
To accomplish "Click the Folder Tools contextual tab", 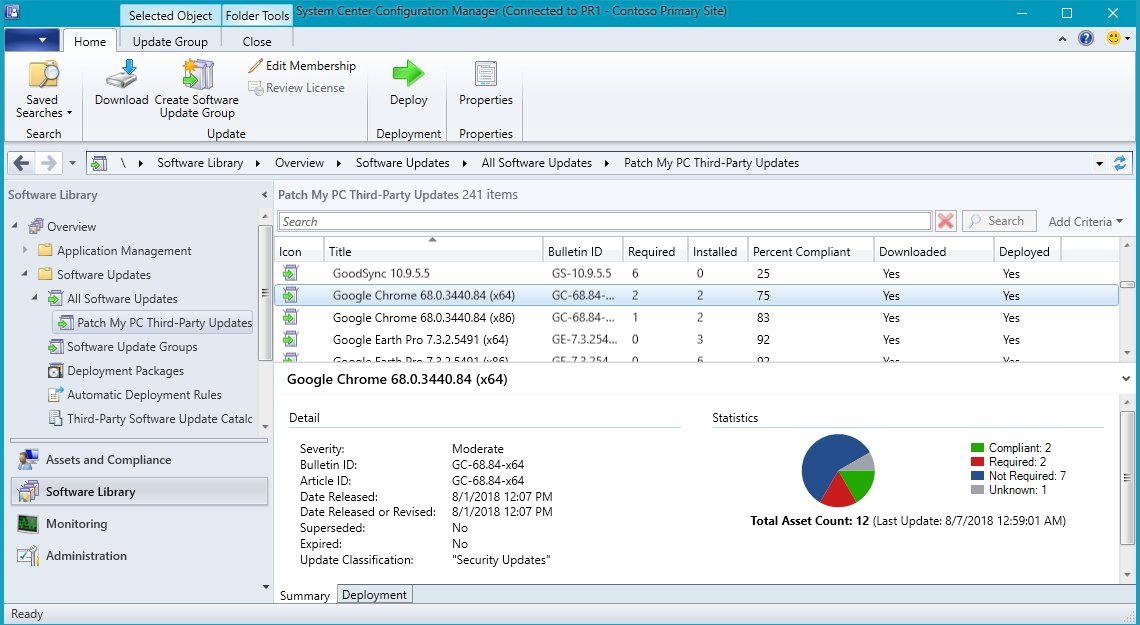I will pos(257,15).
